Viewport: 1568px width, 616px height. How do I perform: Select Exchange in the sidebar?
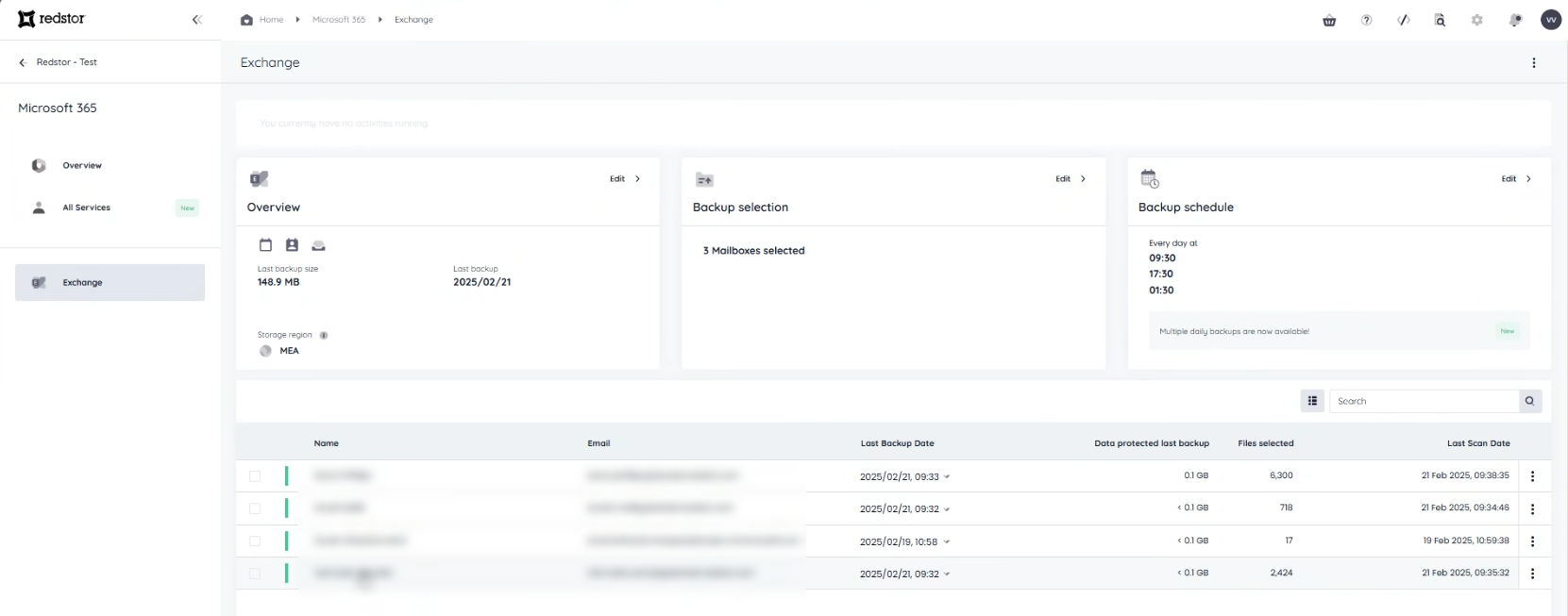pos(110,283)
